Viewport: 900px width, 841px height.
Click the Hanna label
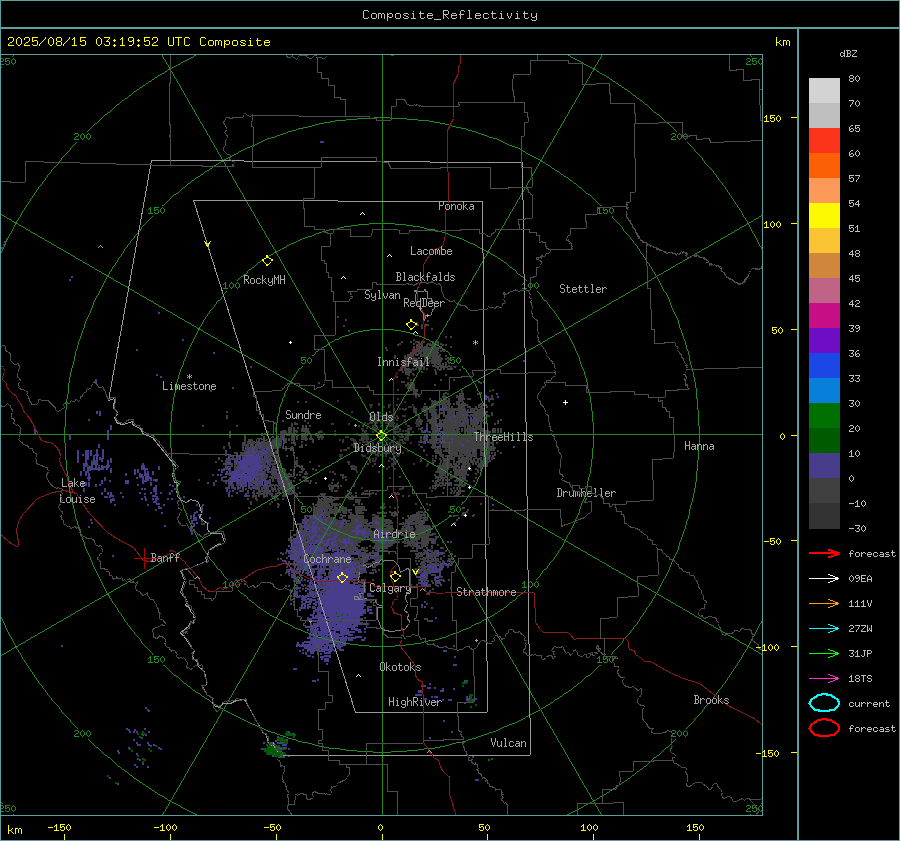[x=699, y=446]
